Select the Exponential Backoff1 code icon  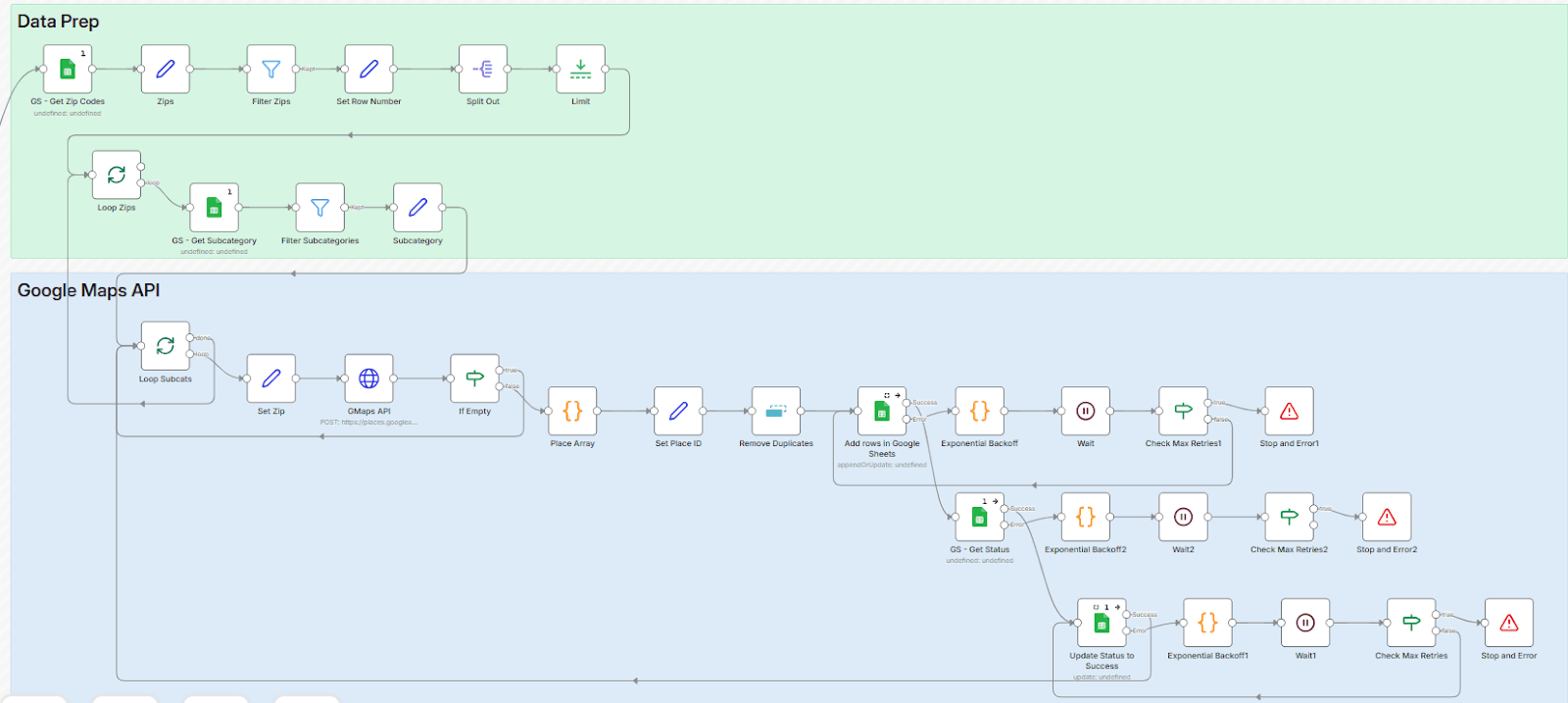pyautogui.click(x=1206, y=623)
